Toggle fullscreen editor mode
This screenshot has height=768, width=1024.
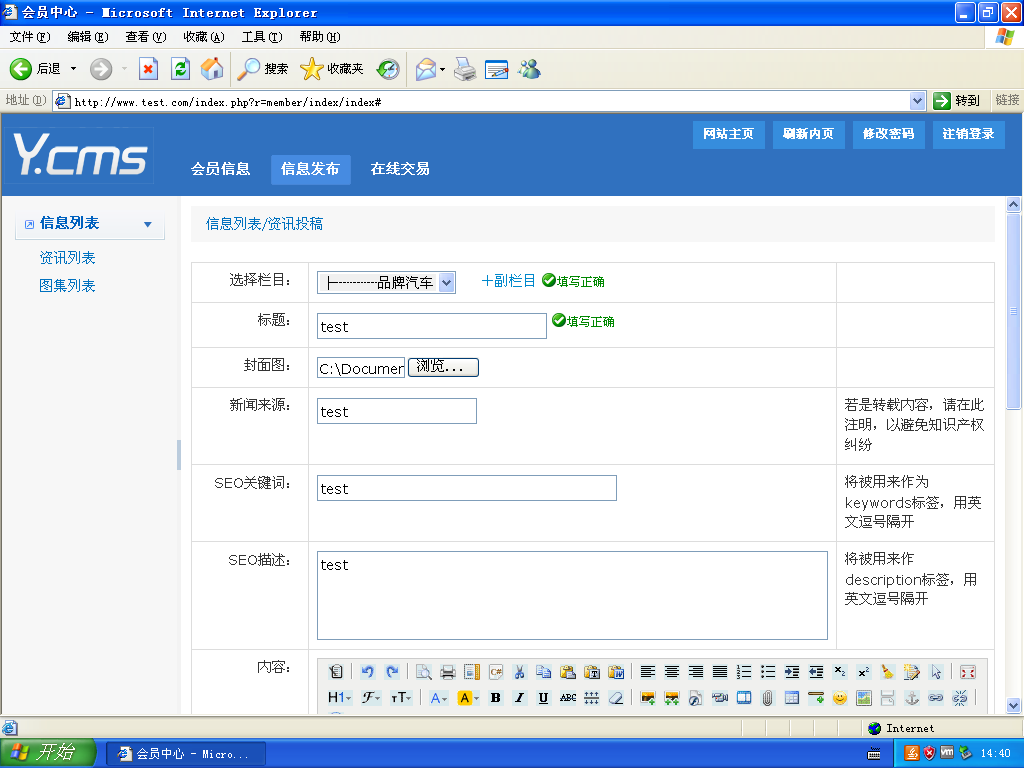point(968,671)
